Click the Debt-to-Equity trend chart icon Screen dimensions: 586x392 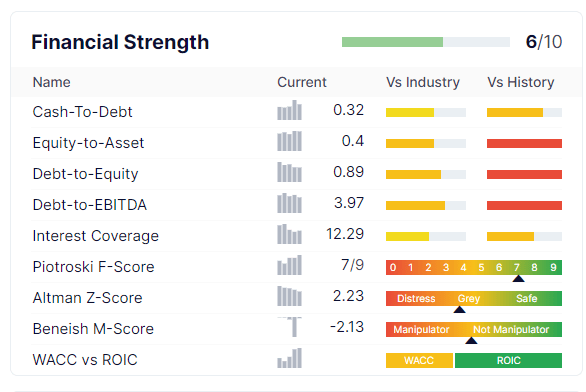click(x=289, y=172)
